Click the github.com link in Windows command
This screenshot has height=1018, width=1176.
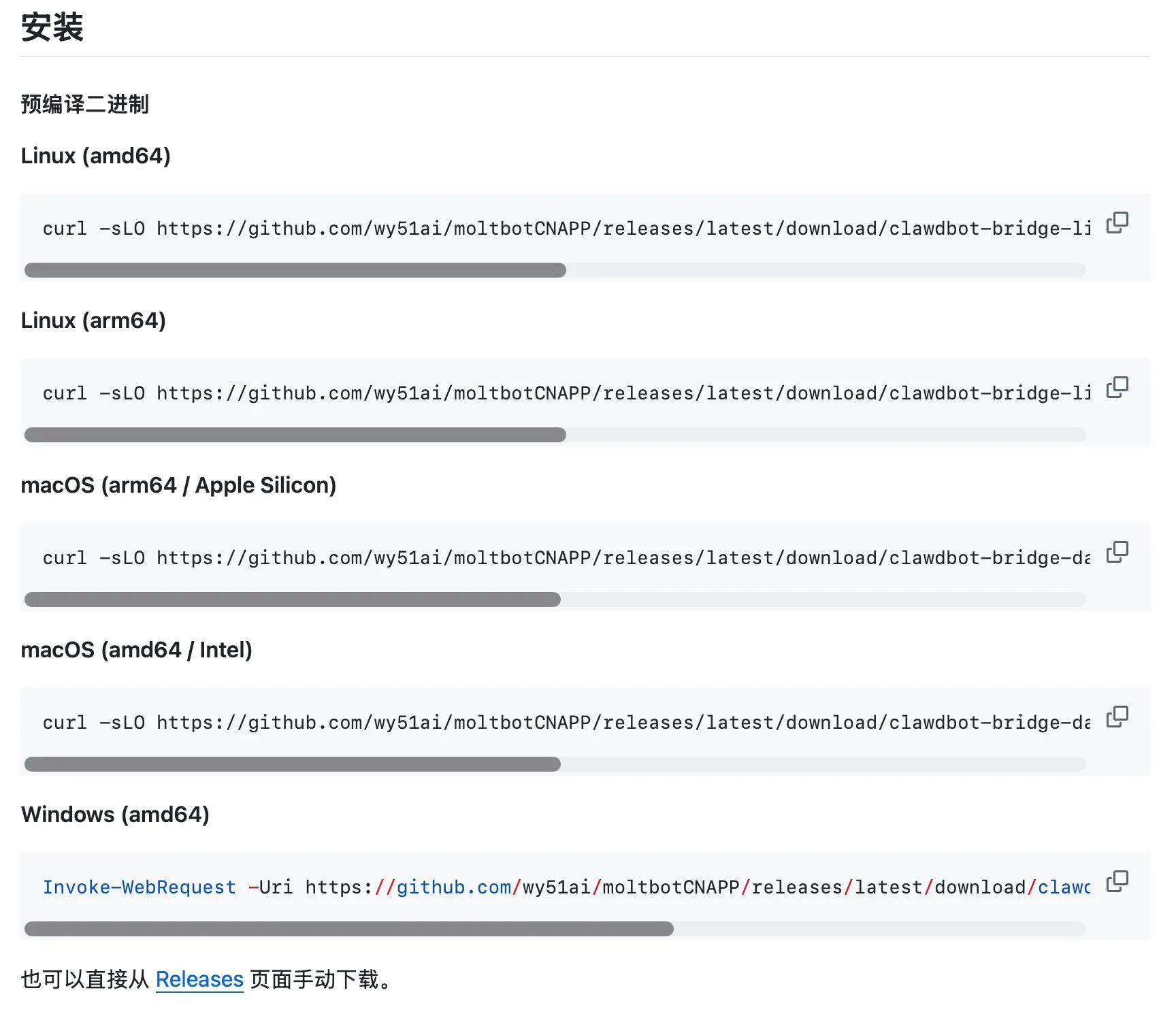pos(454,887)
